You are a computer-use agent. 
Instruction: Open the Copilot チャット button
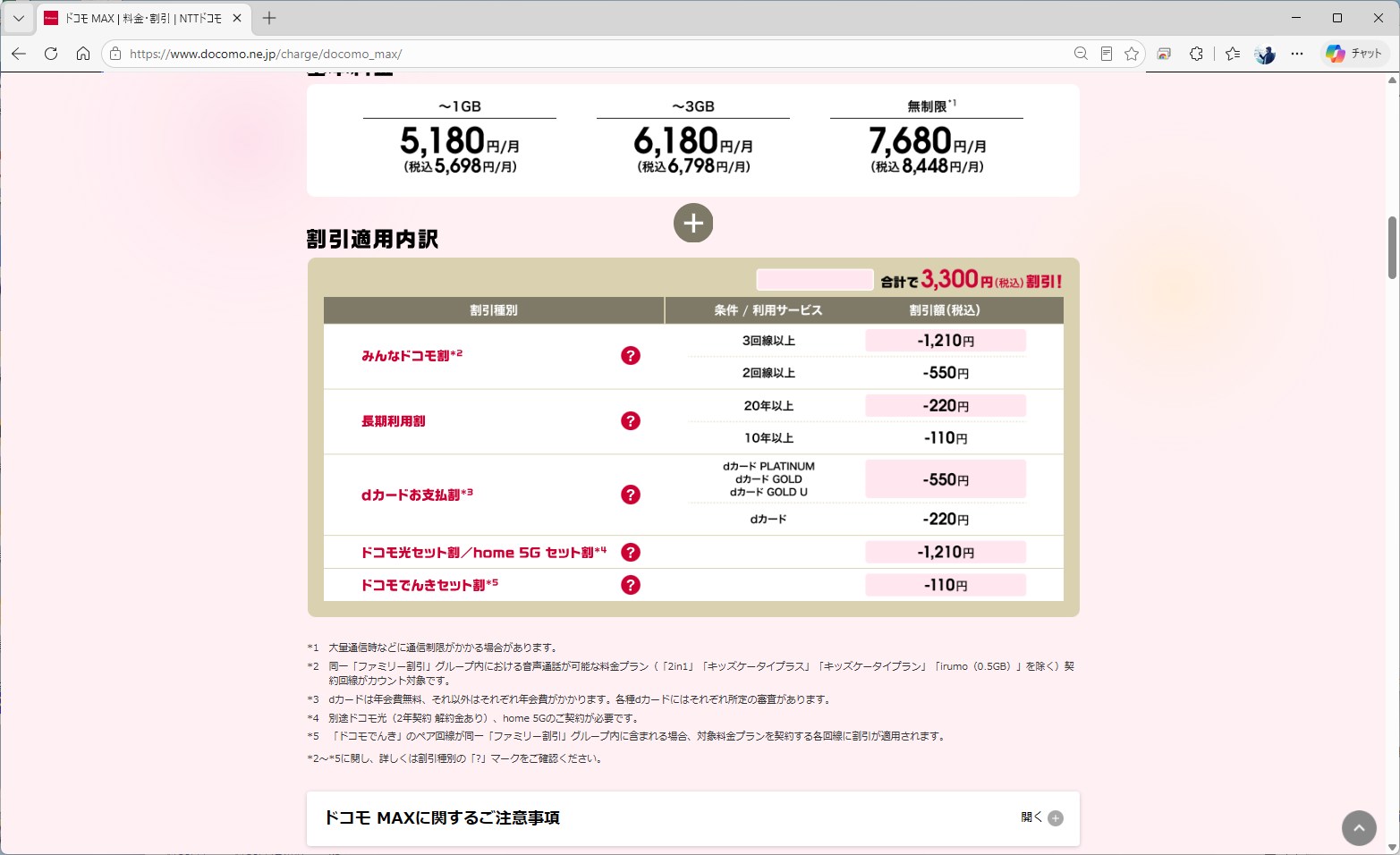click(x=1353, y=54)
